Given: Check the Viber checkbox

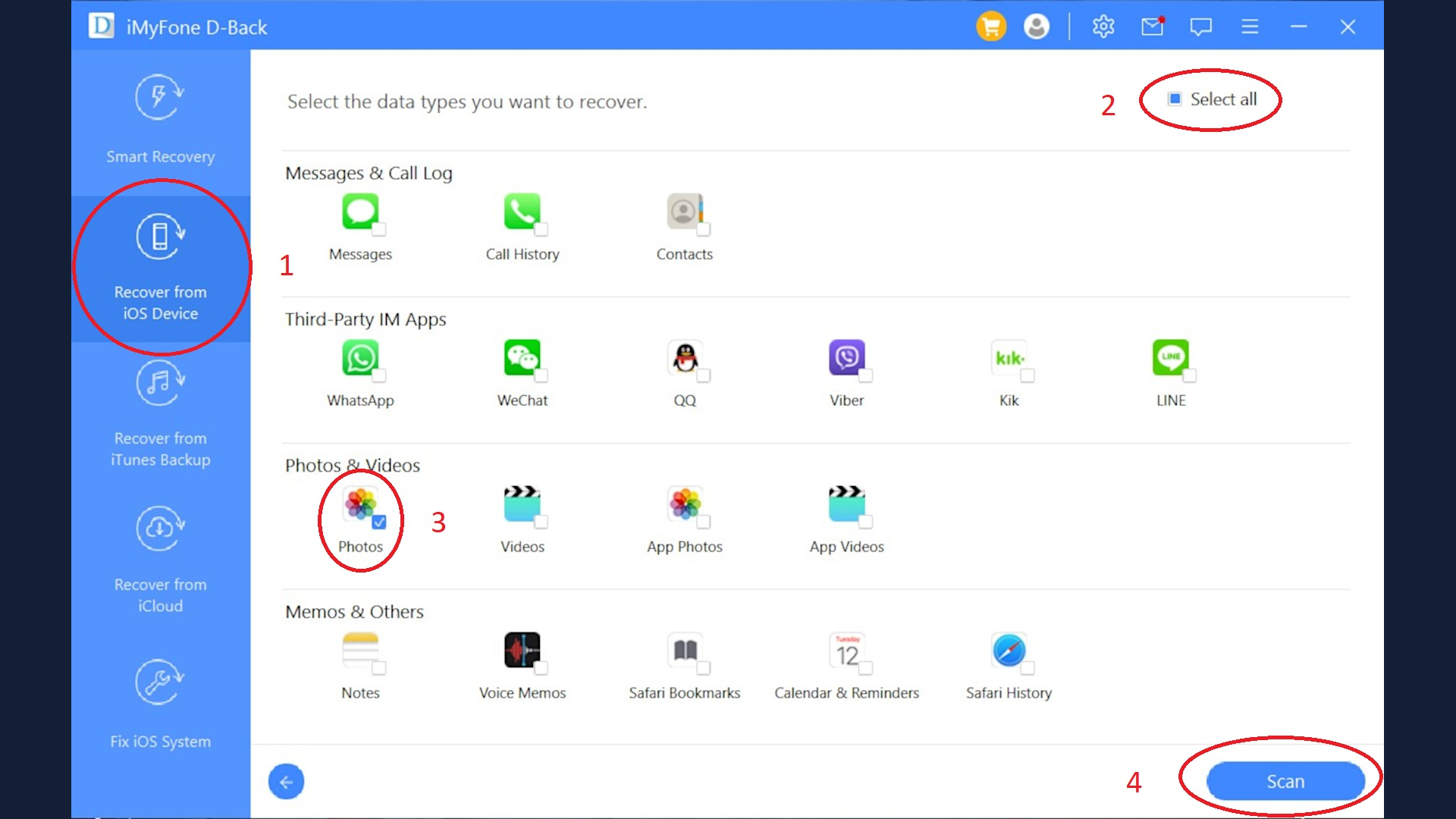Looking at the screenshot, I should (x=866, y=375).
